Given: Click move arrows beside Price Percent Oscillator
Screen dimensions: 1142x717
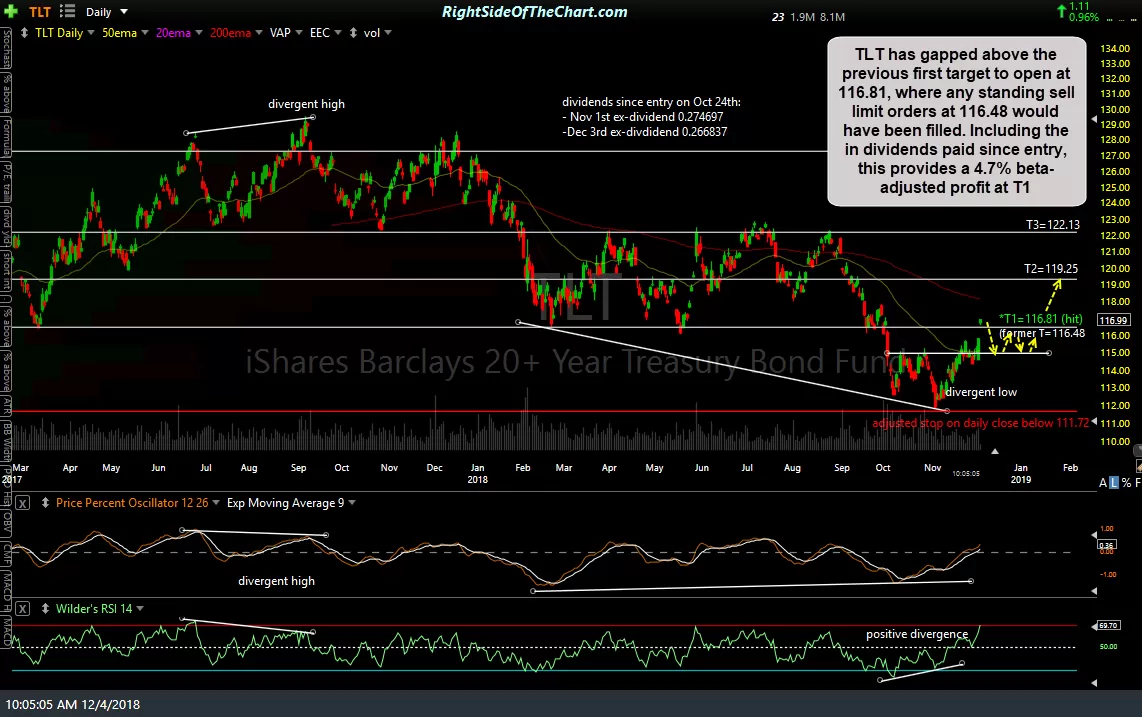Looking at the screenshot, I should tap(45, 503).
